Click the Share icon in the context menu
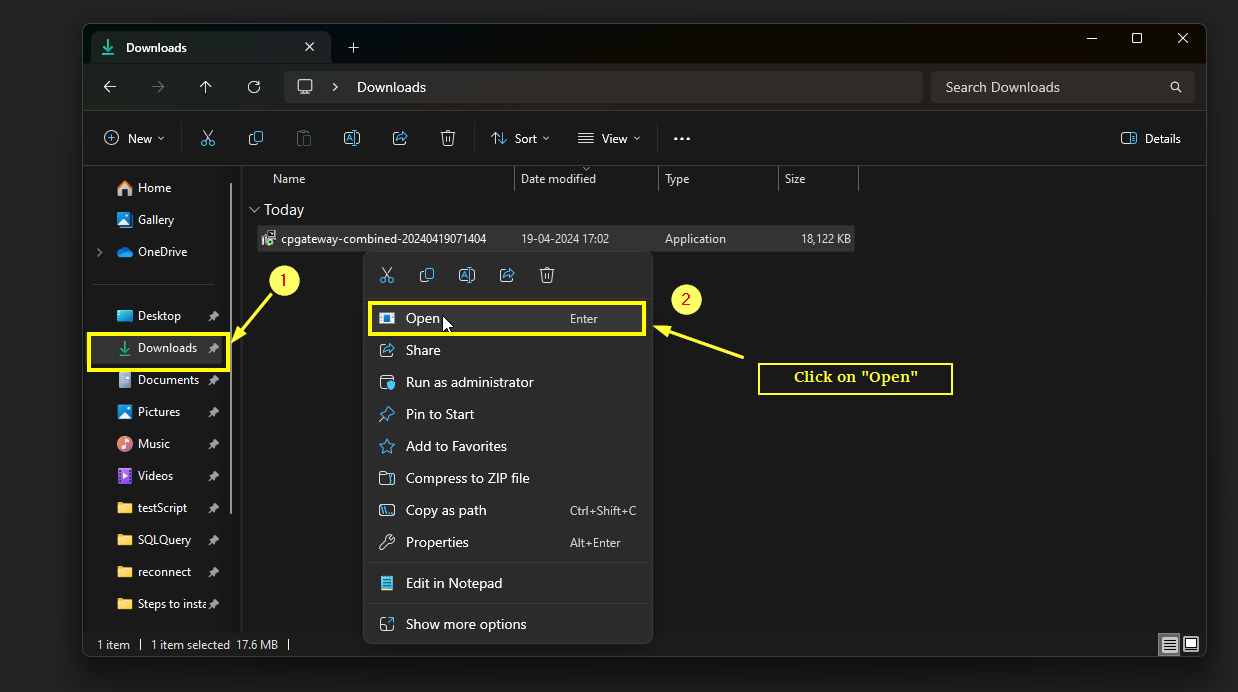Image resolution: width=1238 pixels, height=692 pixels. click(x=507, y=275)
